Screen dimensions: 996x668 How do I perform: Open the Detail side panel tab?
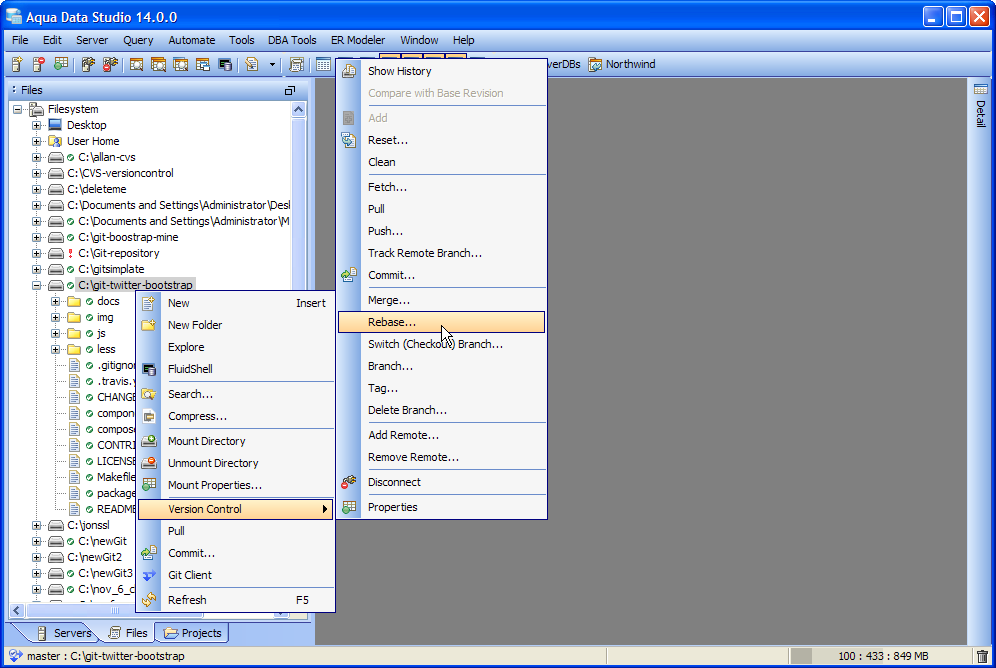click(x=981, y=105)
